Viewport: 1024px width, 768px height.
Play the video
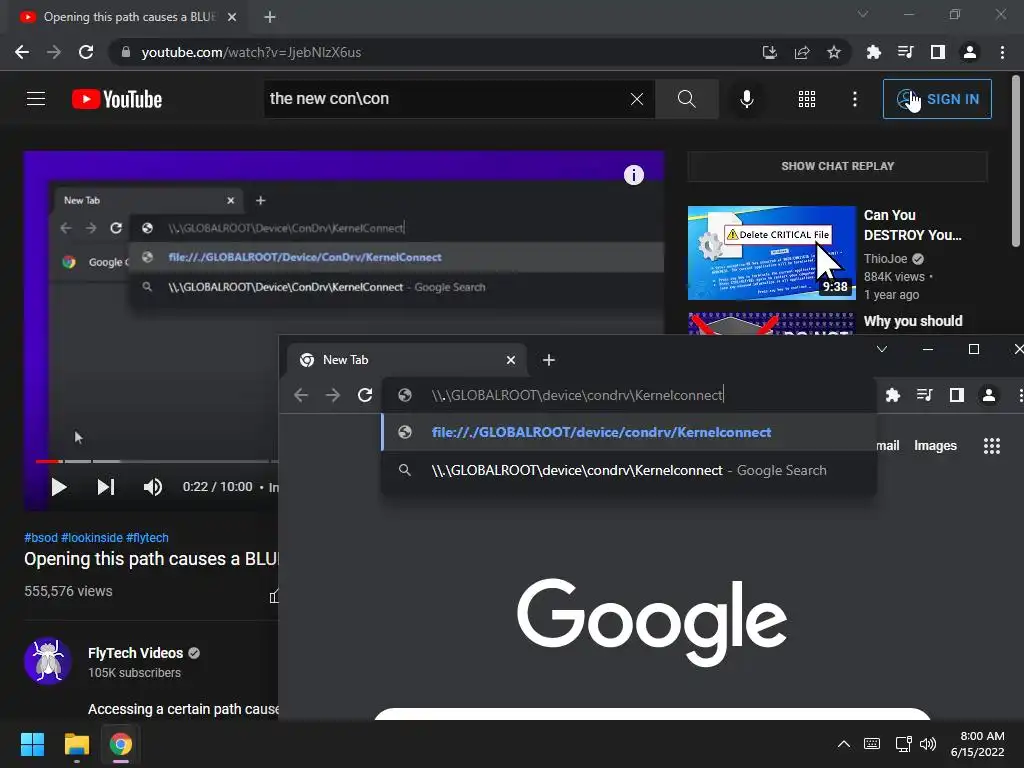click(59, 487)
